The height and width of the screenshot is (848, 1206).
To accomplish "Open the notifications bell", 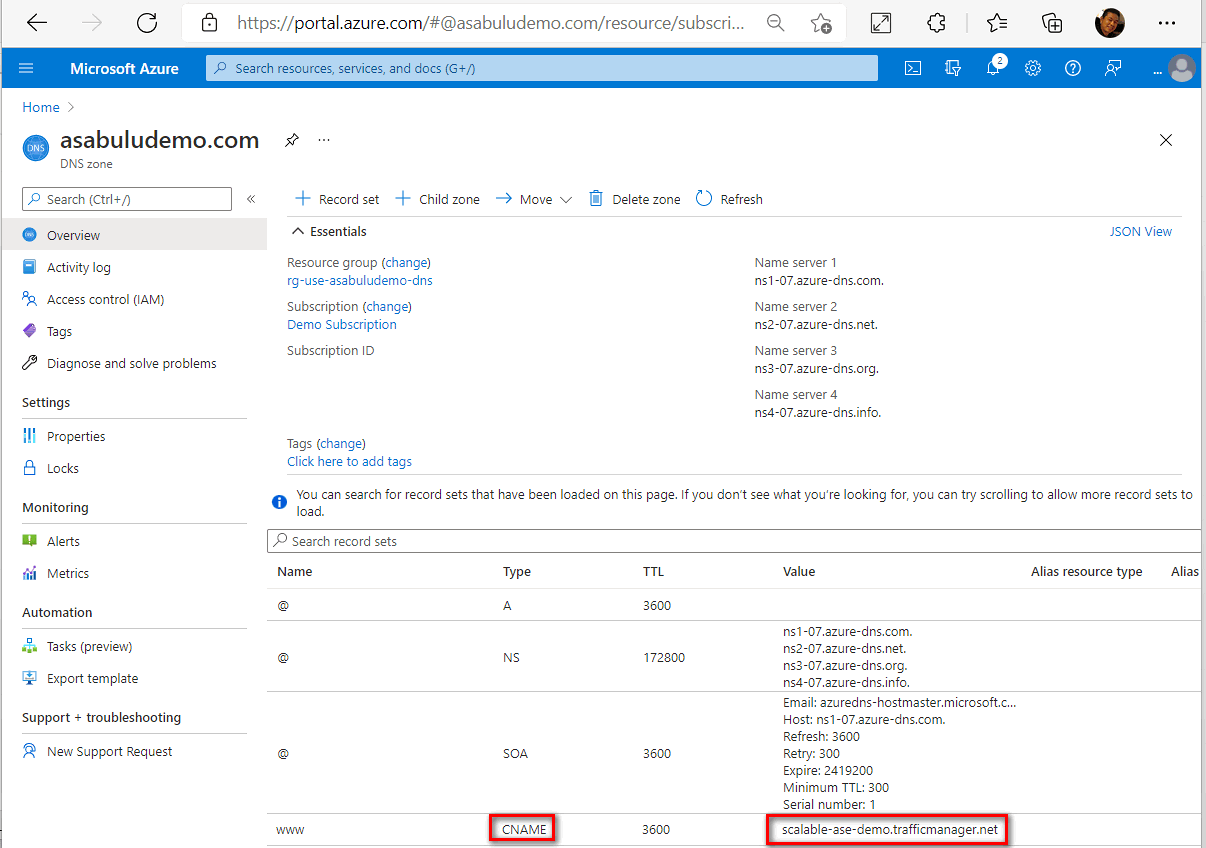I will point(993,68).
